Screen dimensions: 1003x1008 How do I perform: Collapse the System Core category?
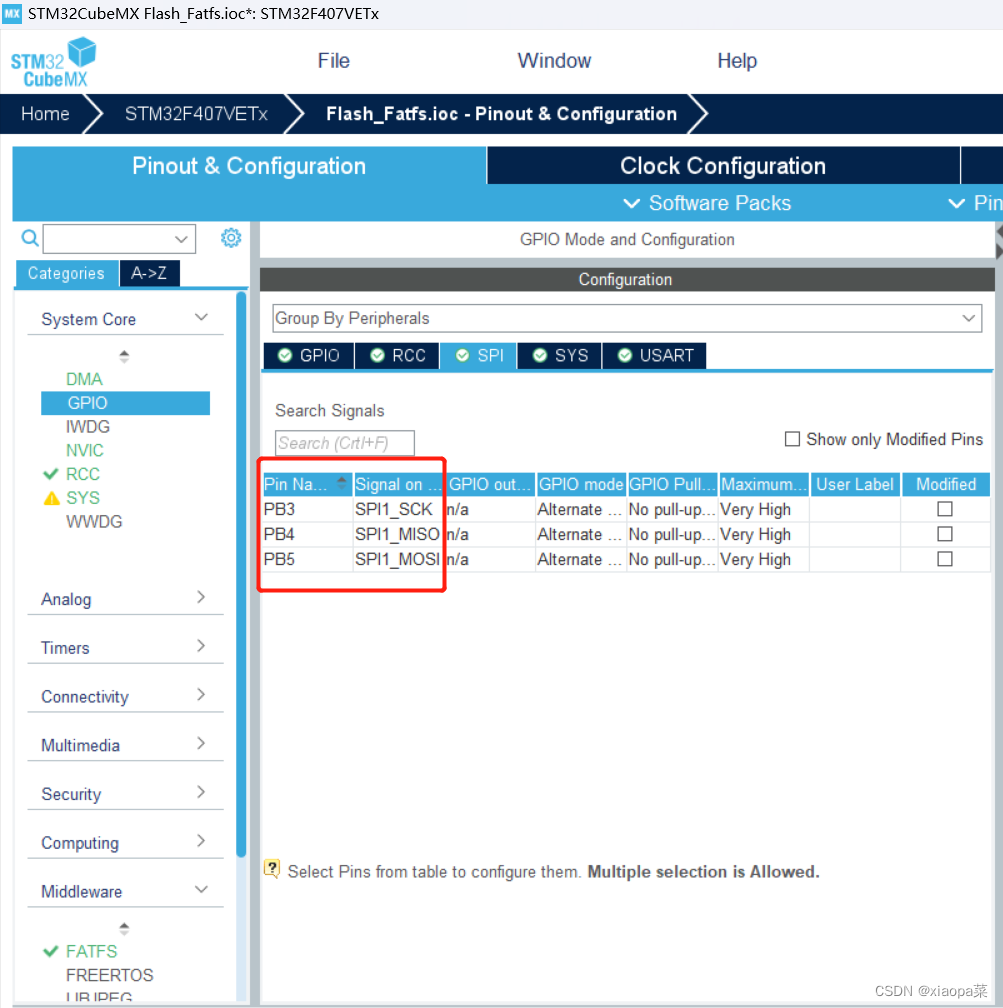[201, 318]
